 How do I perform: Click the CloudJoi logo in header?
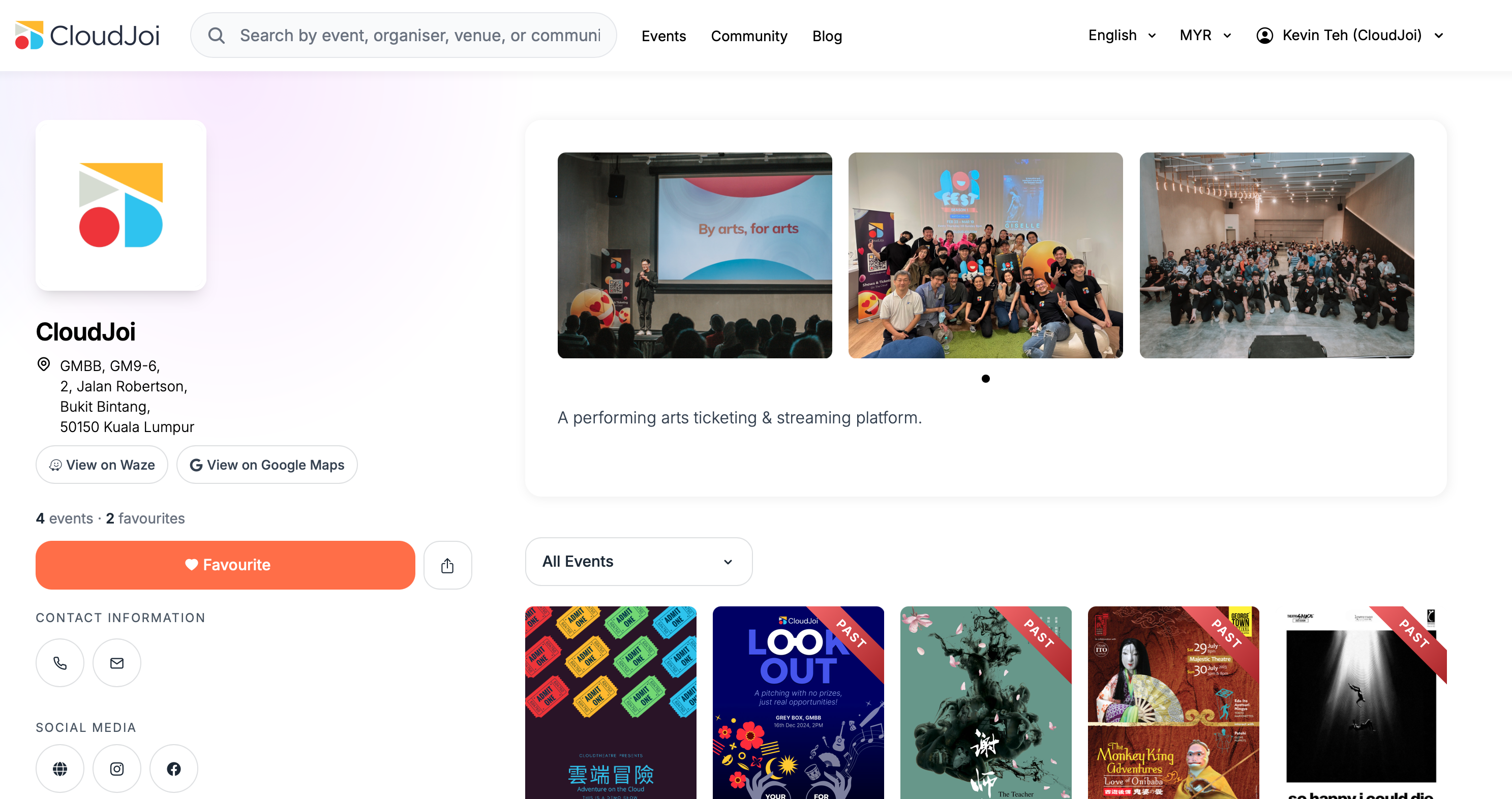tap(87, 35)
